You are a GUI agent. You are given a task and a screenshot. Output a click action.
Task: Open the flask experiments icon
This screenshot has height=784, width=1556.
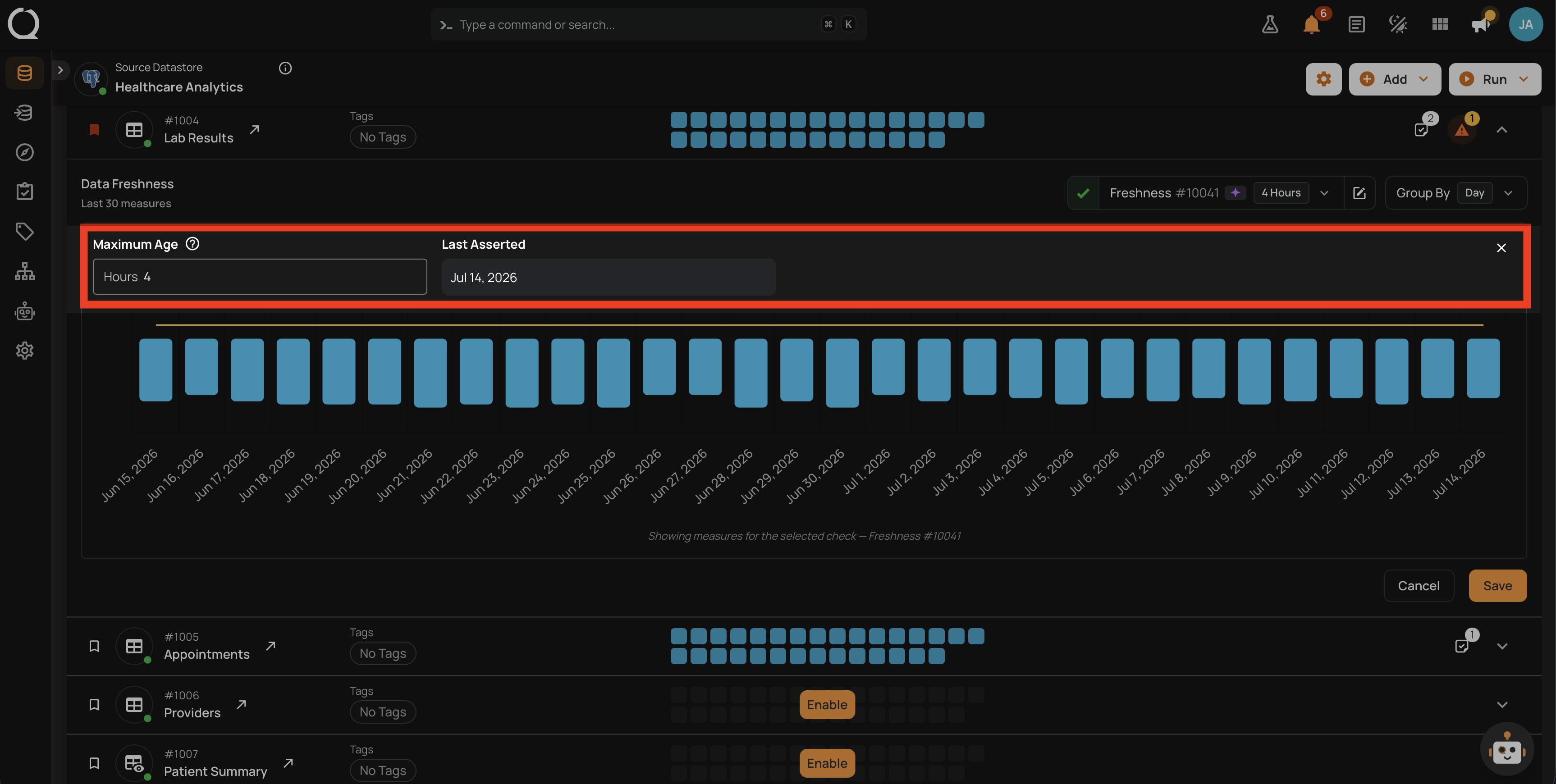tap(1270, 25)
